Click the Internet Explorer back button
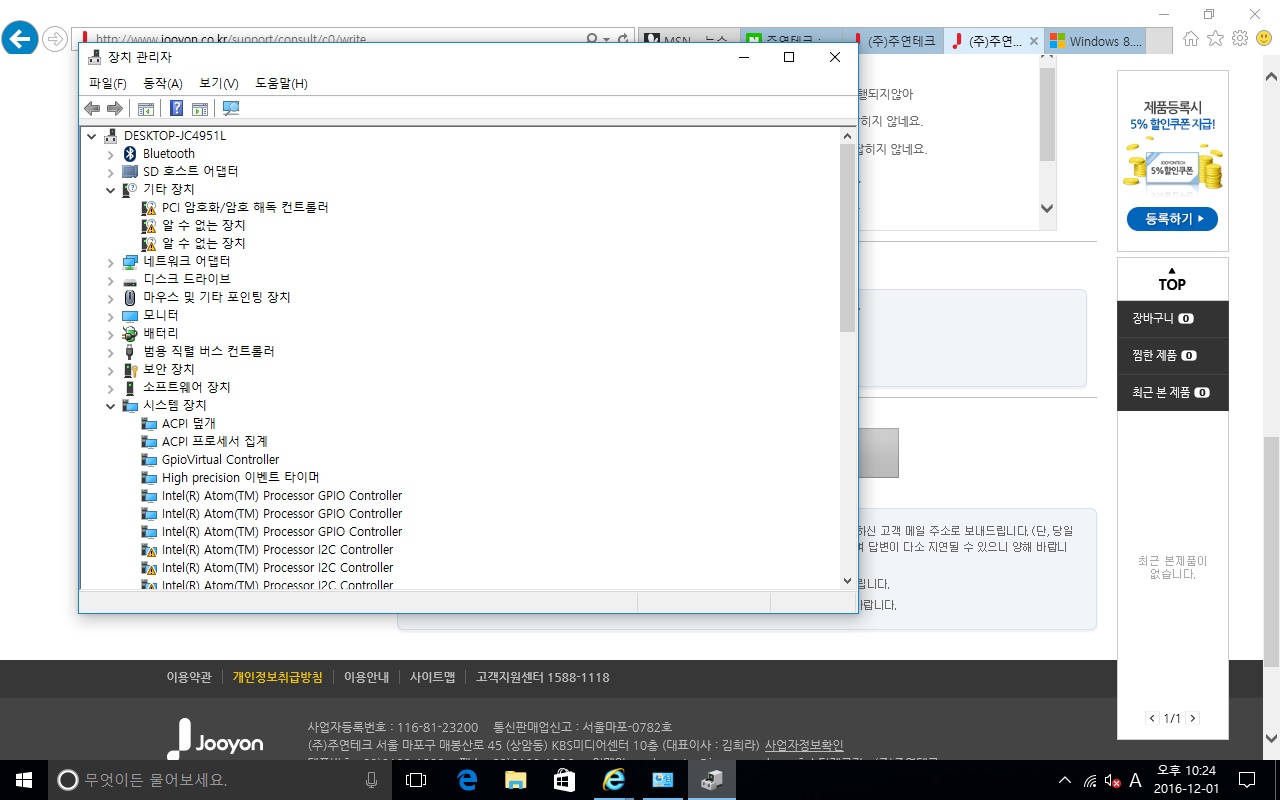 point(20,39)
